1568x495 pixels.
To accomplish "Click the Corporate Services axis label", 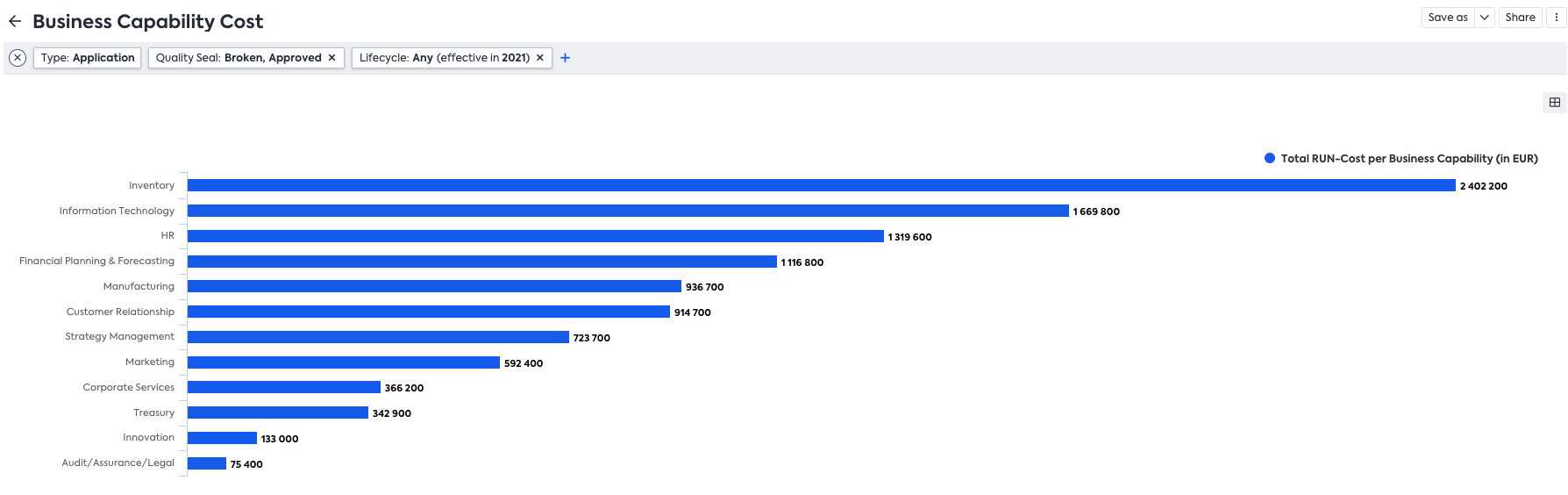I will [128, 387].
